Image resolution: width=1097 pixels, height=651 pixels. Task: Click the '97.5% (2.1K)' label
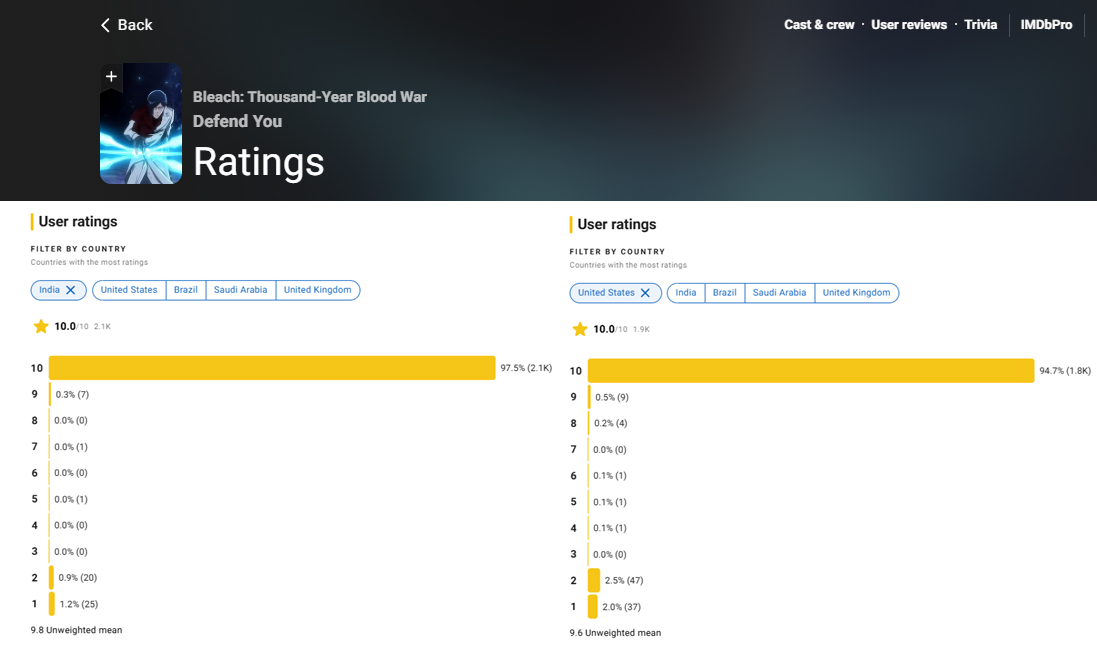pos(526,369)
